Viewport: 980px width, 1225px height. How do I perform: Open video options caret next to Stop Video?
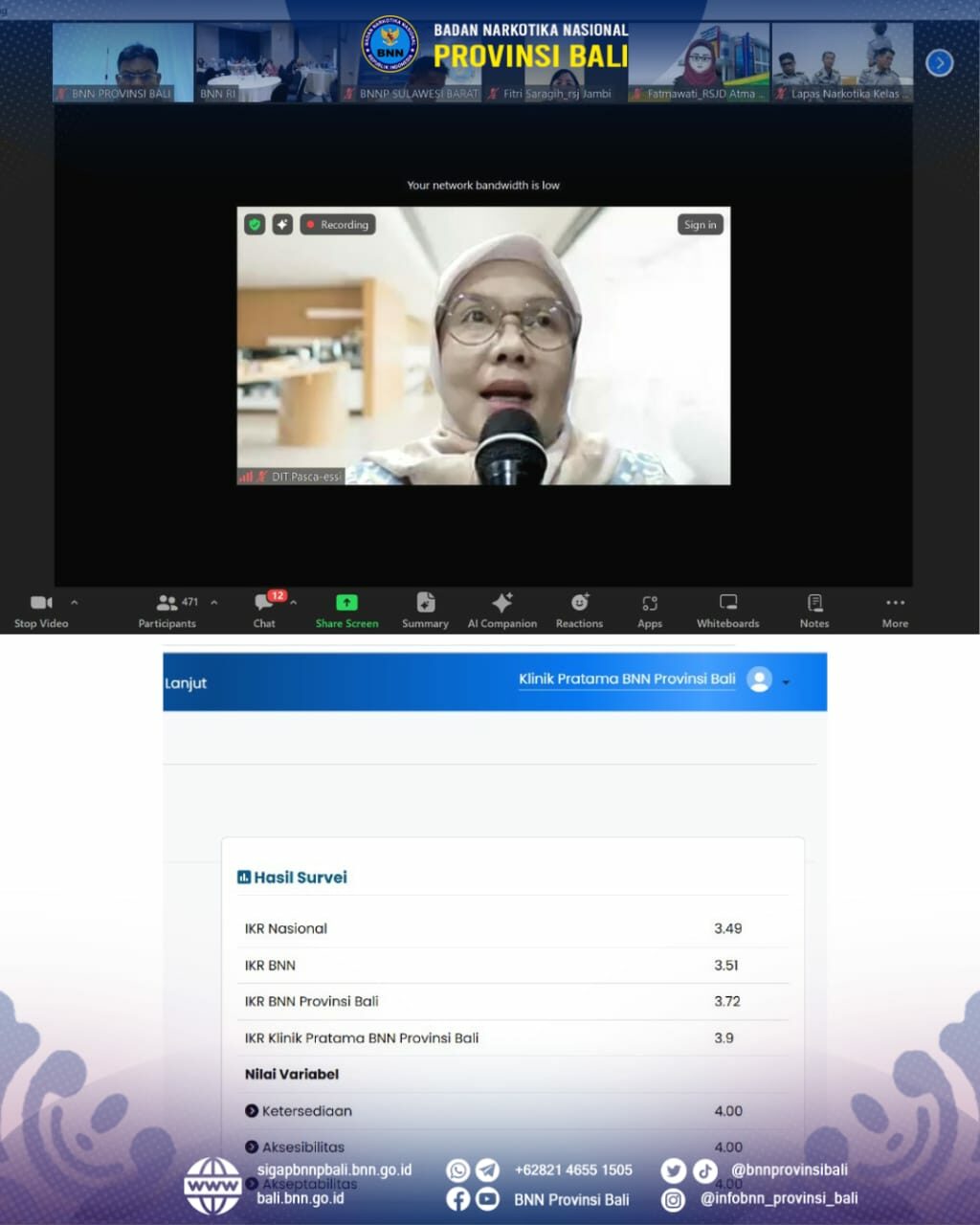click(x=75, y=602)
